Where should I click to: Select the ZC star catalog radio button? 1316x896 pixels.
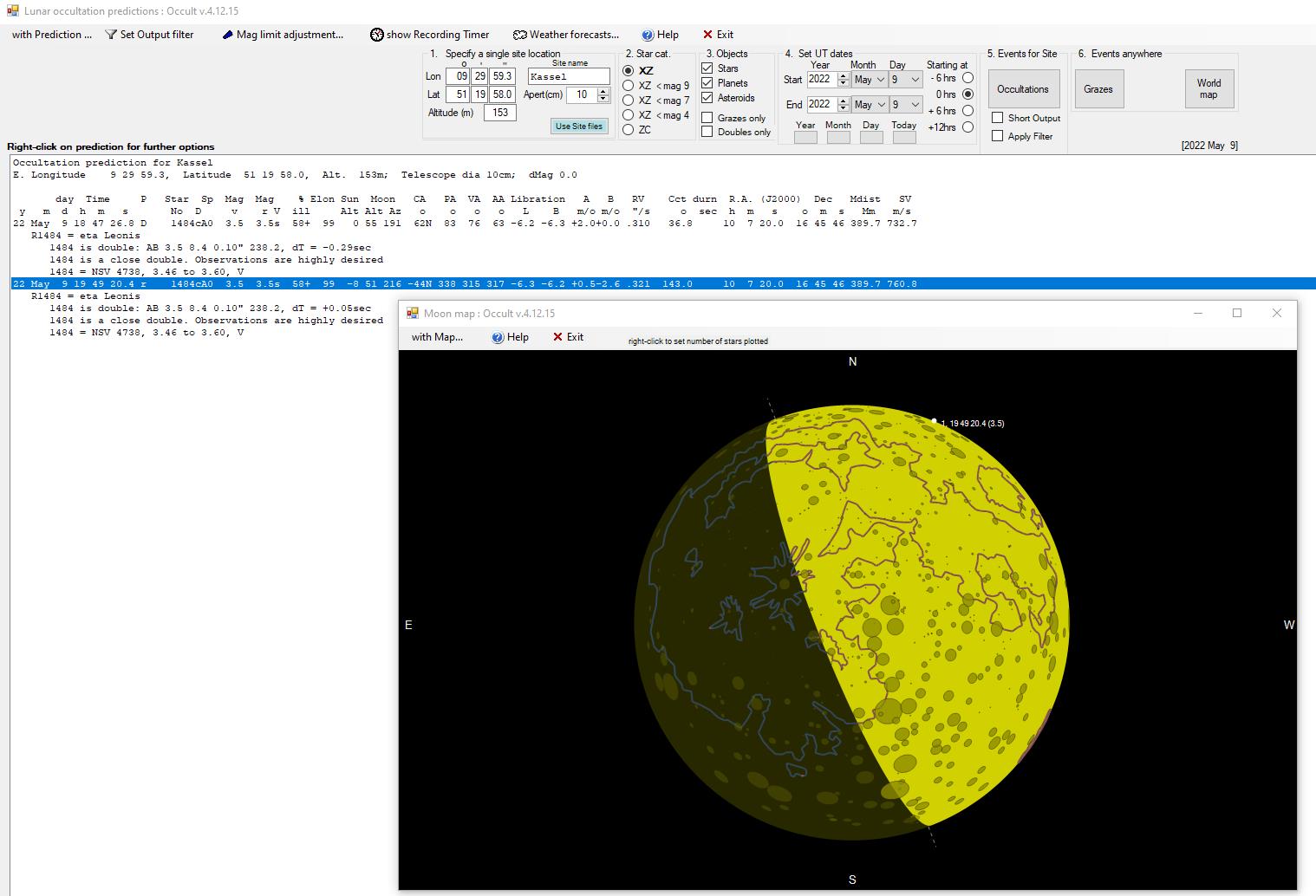(629, 130)
